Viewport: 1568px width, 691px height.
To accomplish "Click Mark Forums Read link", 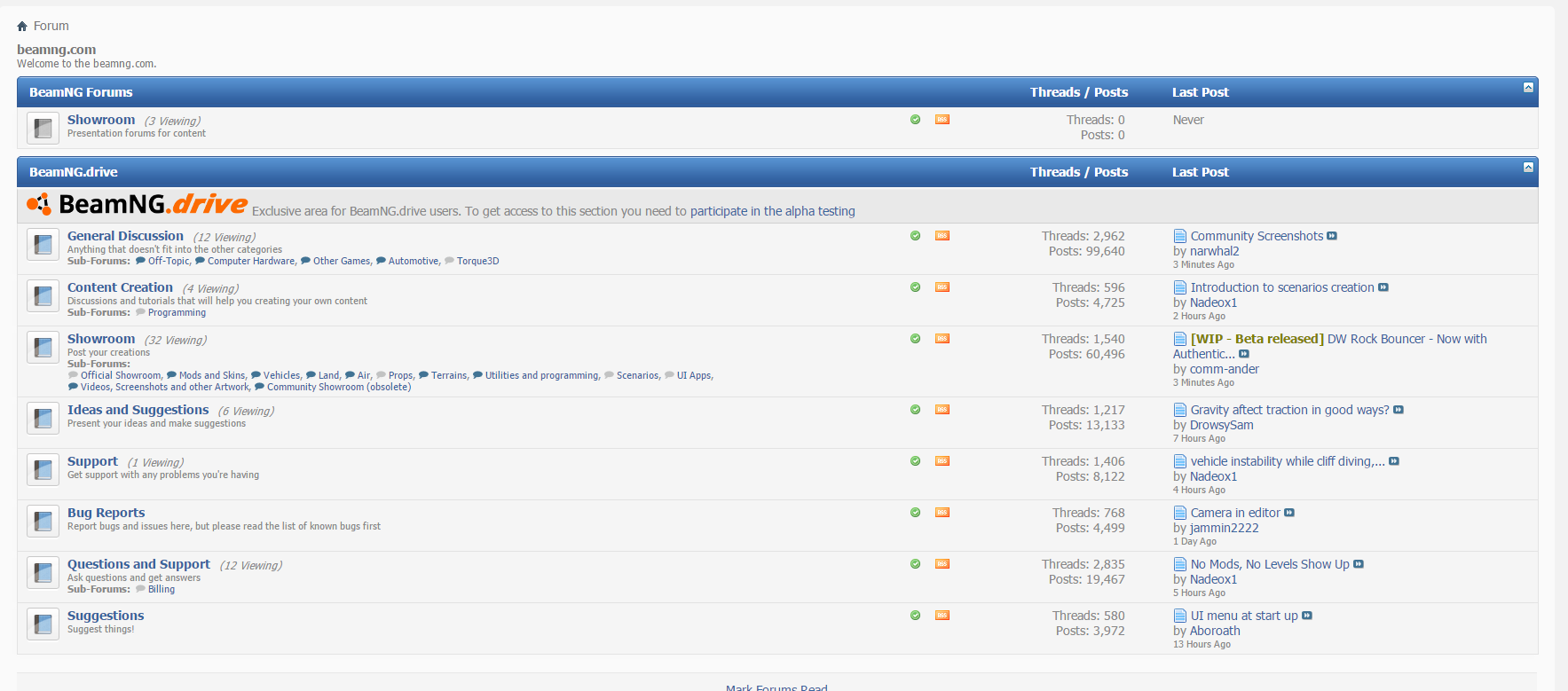I will click(776, 687).
